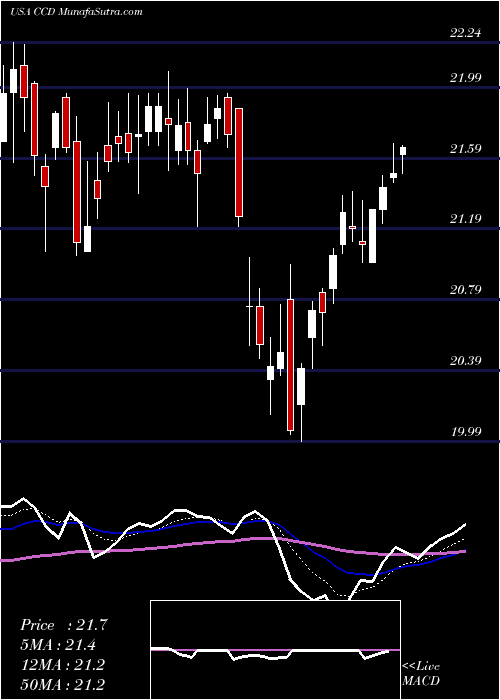Click the last white candlestick near 21.59
500x700 pixels.
[403, 150]
